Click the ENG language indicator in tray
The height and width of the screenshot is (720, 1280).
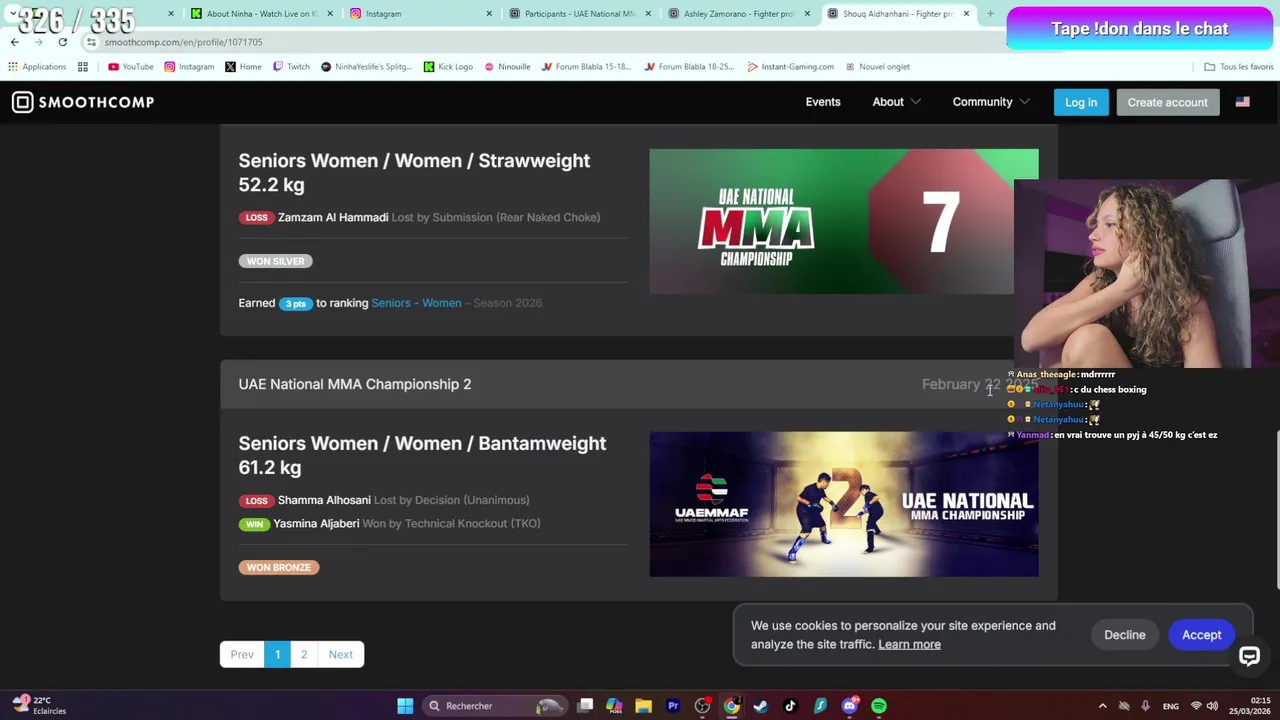[x=1170, y=706]
